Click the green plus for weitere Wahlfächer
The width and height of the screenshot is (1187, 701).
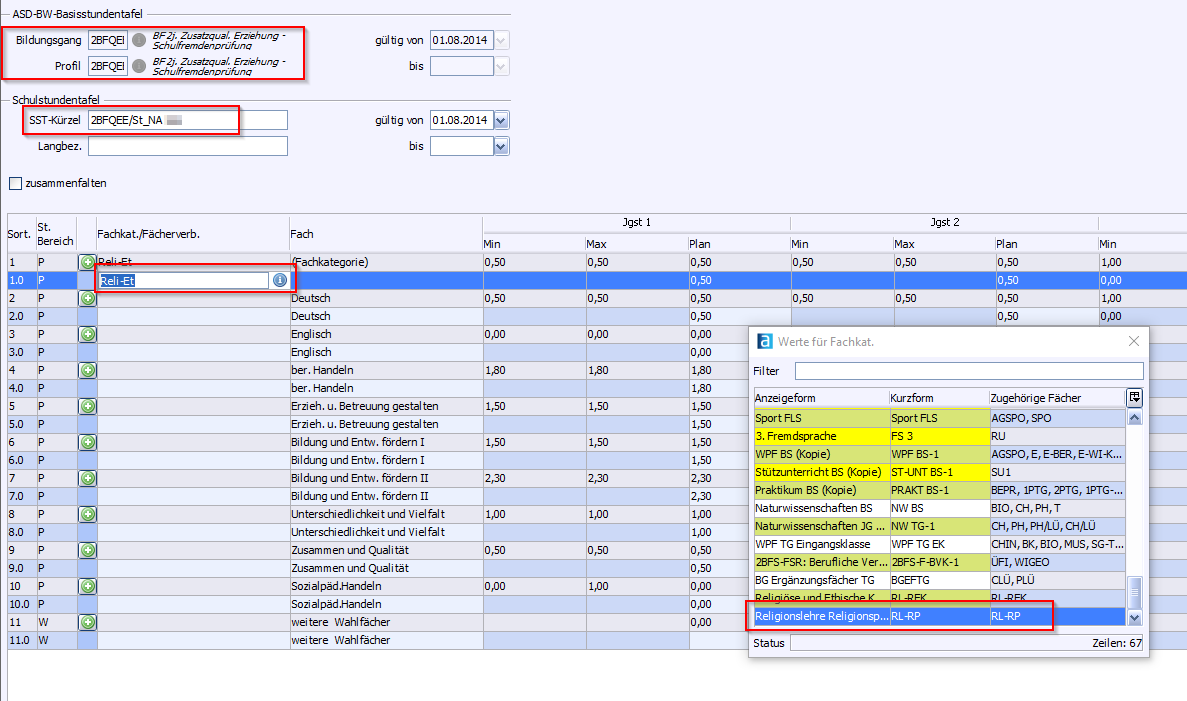point(87,622)
